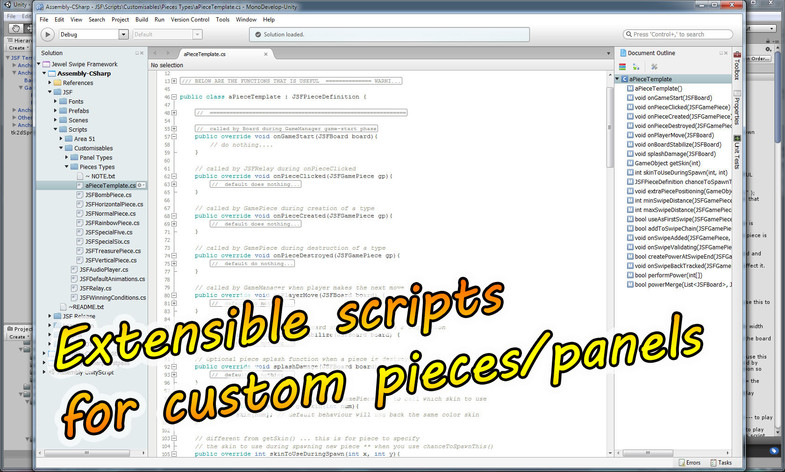Click the search input field

pyautogui.click(x=678, y=35)
